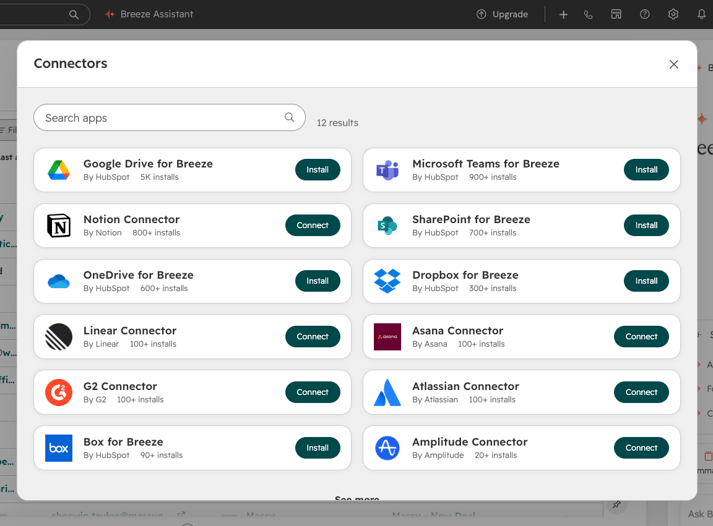713x526 pixels.
Task: Install Dropbox for Breeze
Action: click(x=646, y=281)
